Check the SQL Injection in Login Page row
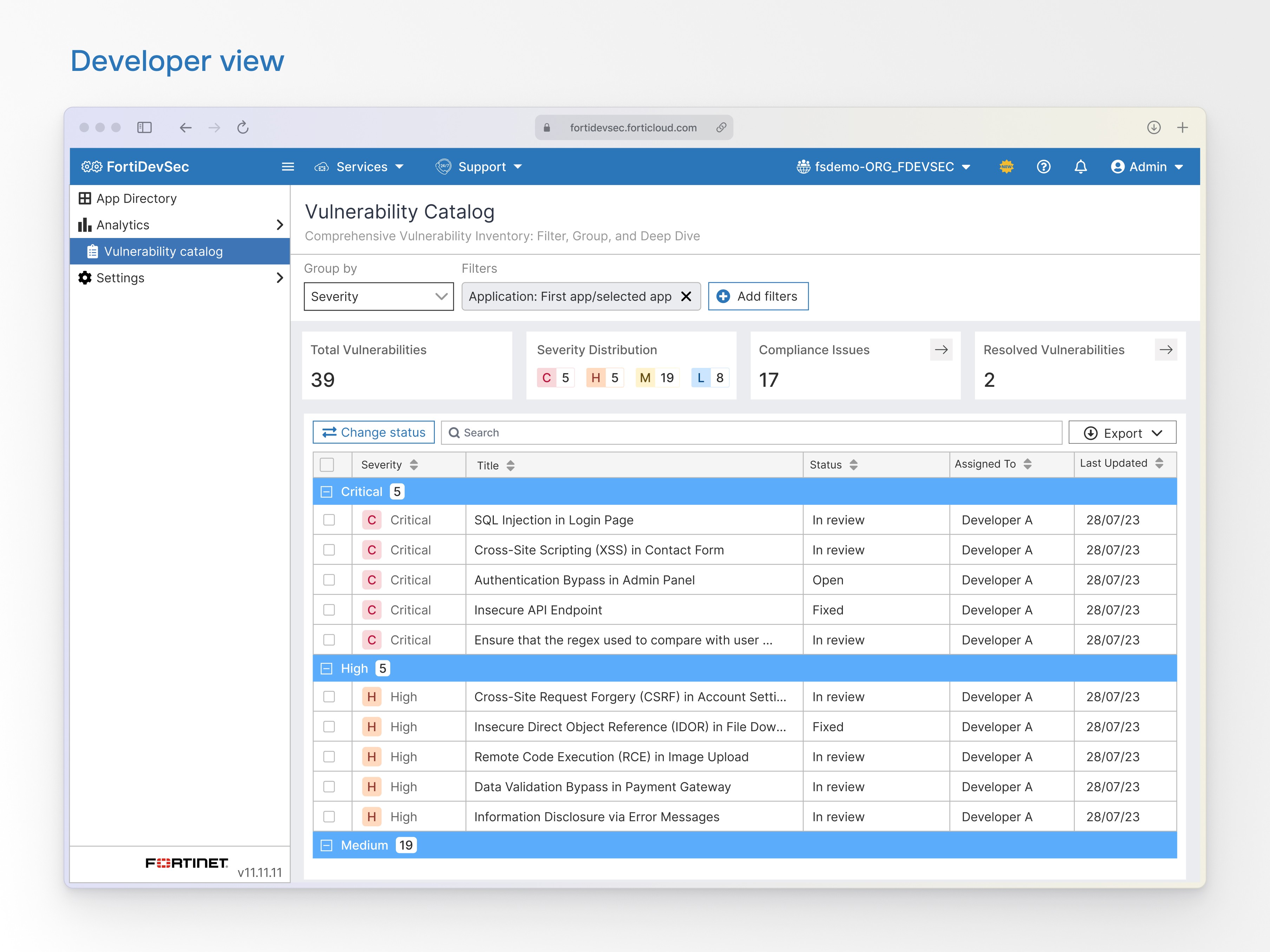This screenshot has width=1270, height=952. (329, 520)
